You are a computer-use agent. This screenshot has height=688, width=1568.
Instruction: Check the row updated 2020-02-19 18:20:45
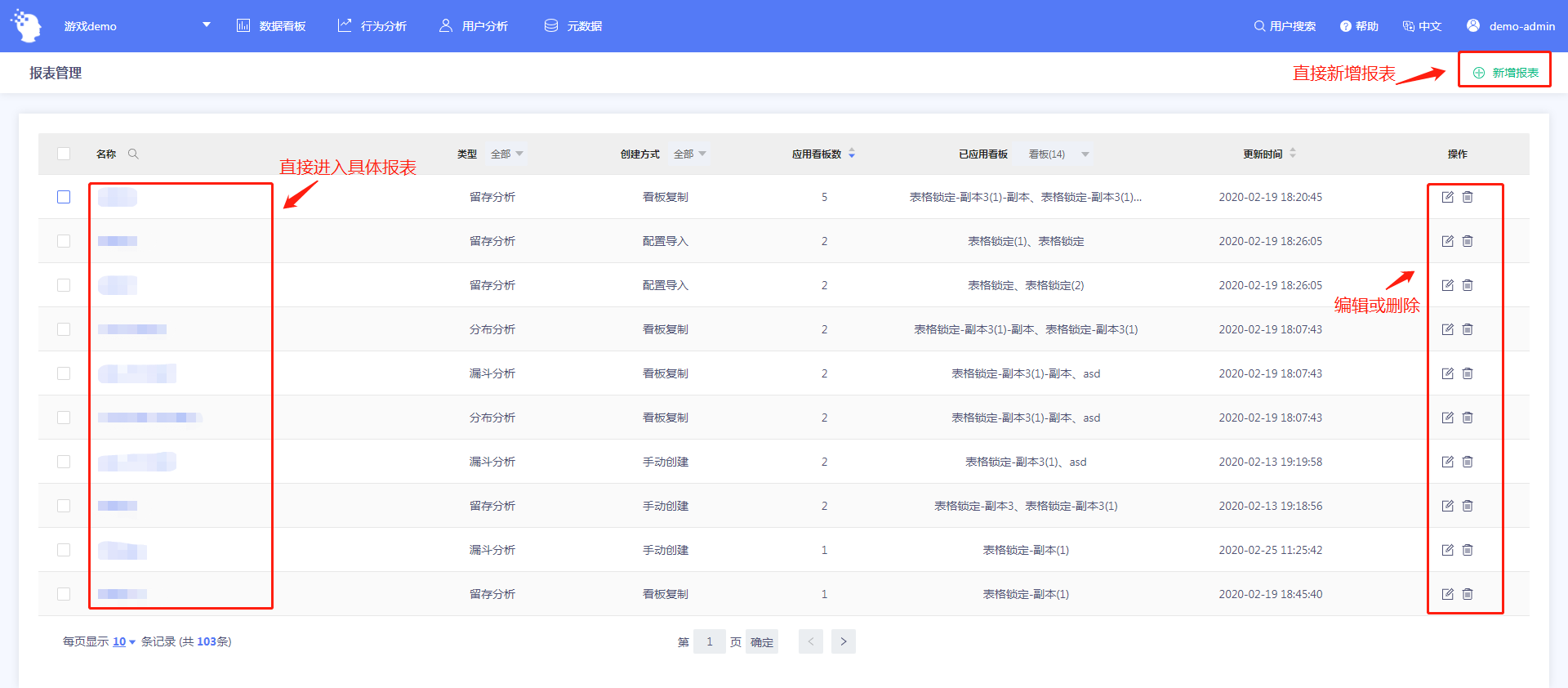click(x=64, y=197)
